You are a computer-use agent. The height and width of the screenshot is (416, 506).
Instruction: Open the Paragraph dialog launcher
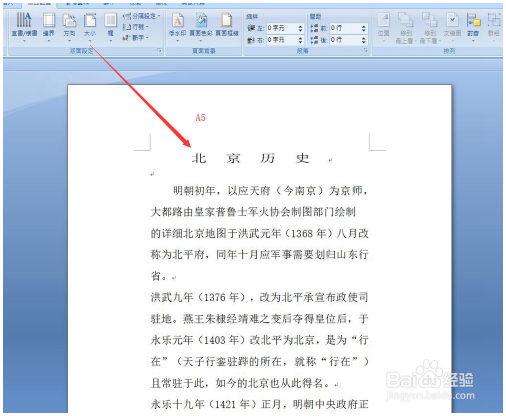coord(365,51)
